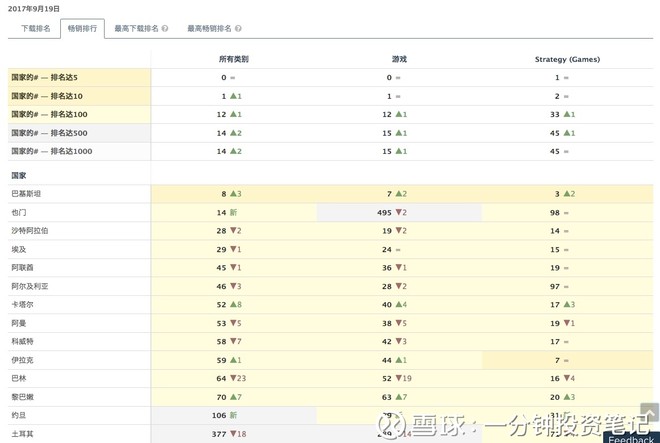Click the 伊拉克 country row

(x=330, y=360)
